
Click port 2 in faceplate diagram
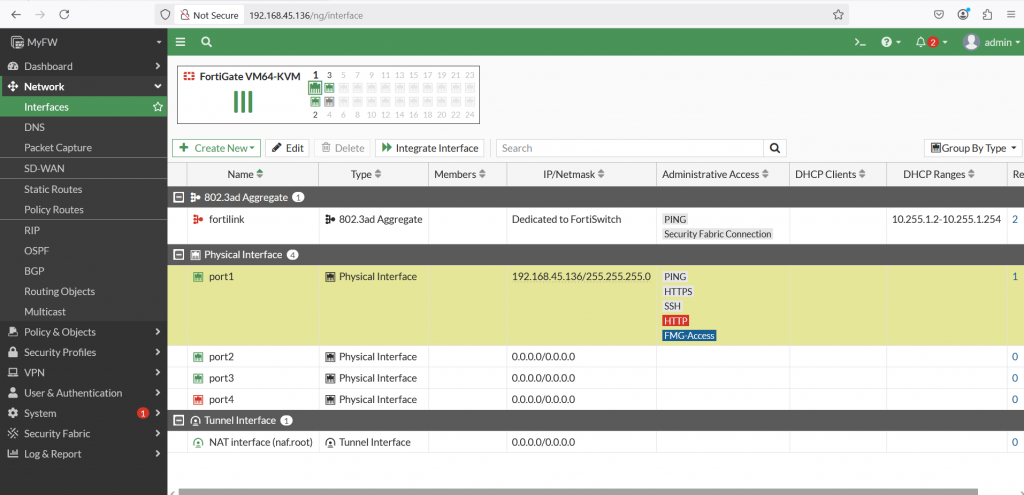[x=315, y=102]
